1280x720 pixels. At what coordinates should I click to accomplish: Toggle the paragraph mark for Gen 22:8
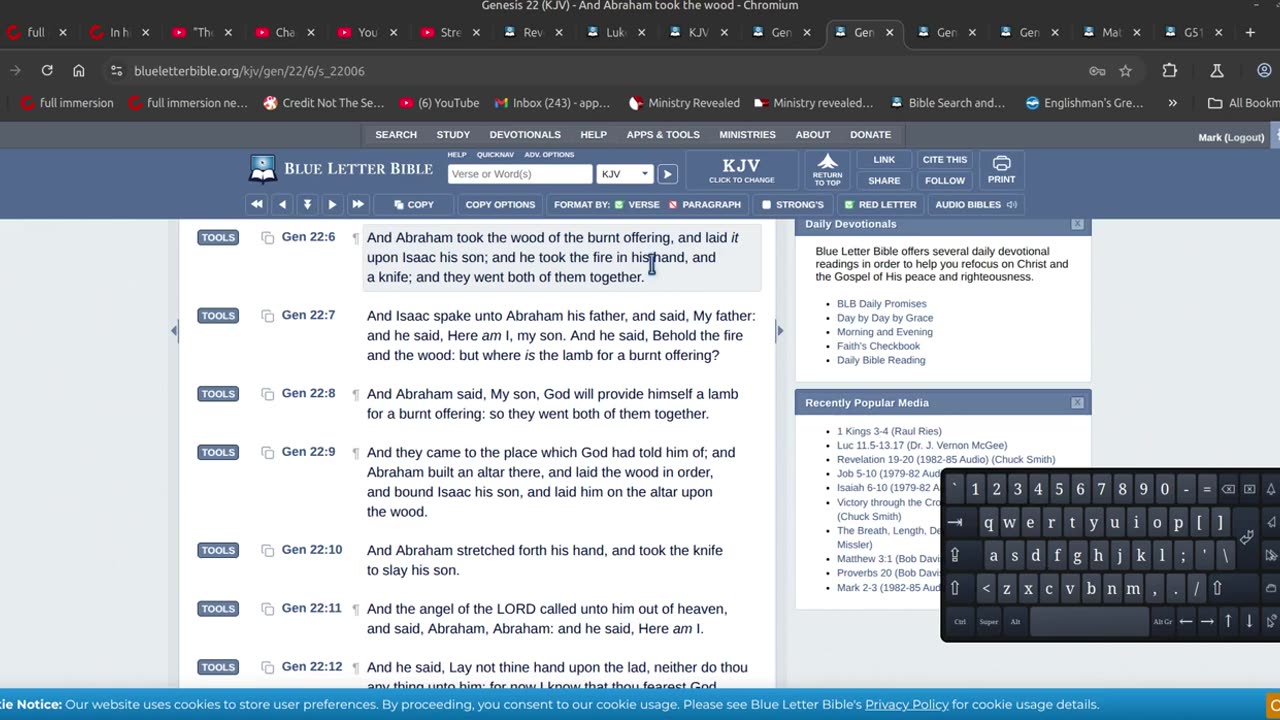(x=355, y=394)
